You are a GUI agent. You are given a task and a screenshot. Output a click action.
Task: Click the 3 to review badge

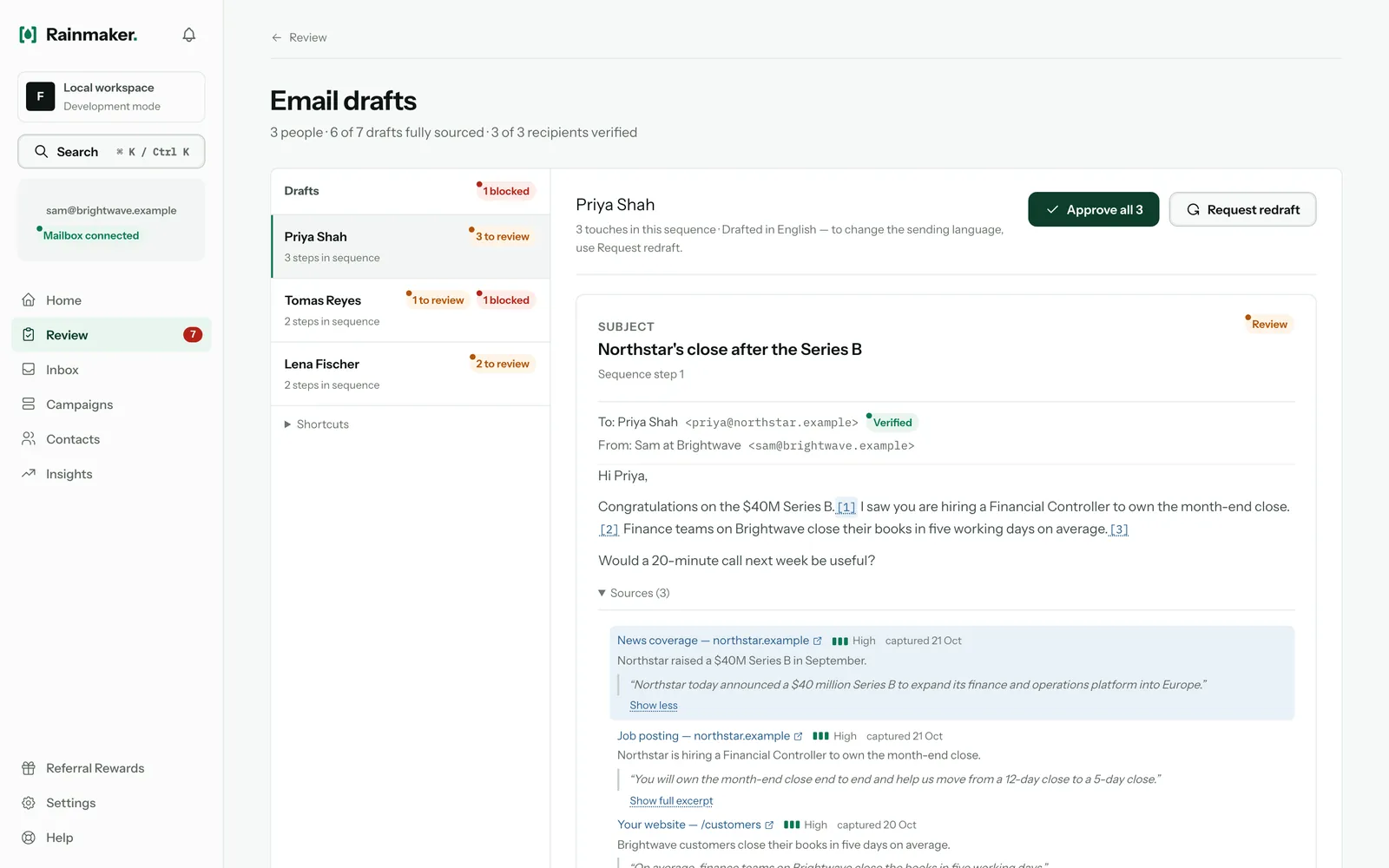point(502,236)
